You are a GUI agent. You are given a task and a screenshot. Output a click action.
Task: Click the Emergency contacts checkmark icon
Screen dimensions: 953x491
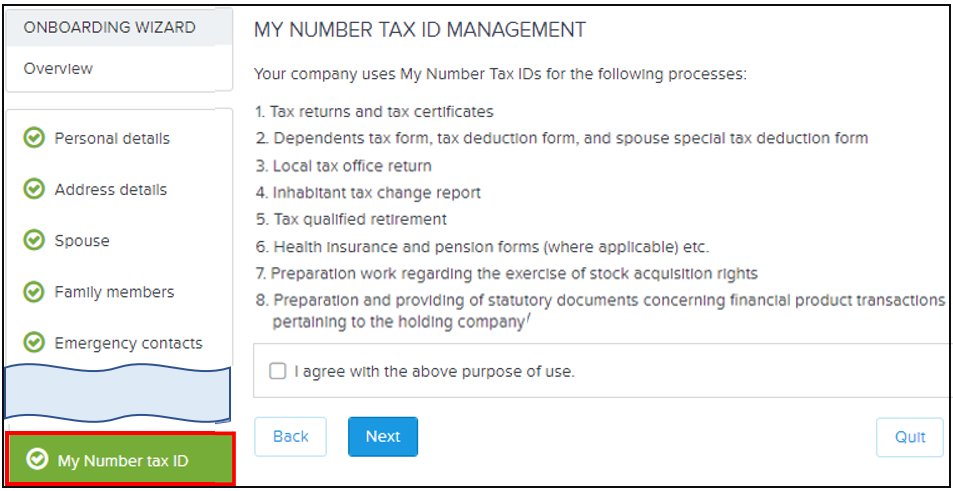pos(34,343)
